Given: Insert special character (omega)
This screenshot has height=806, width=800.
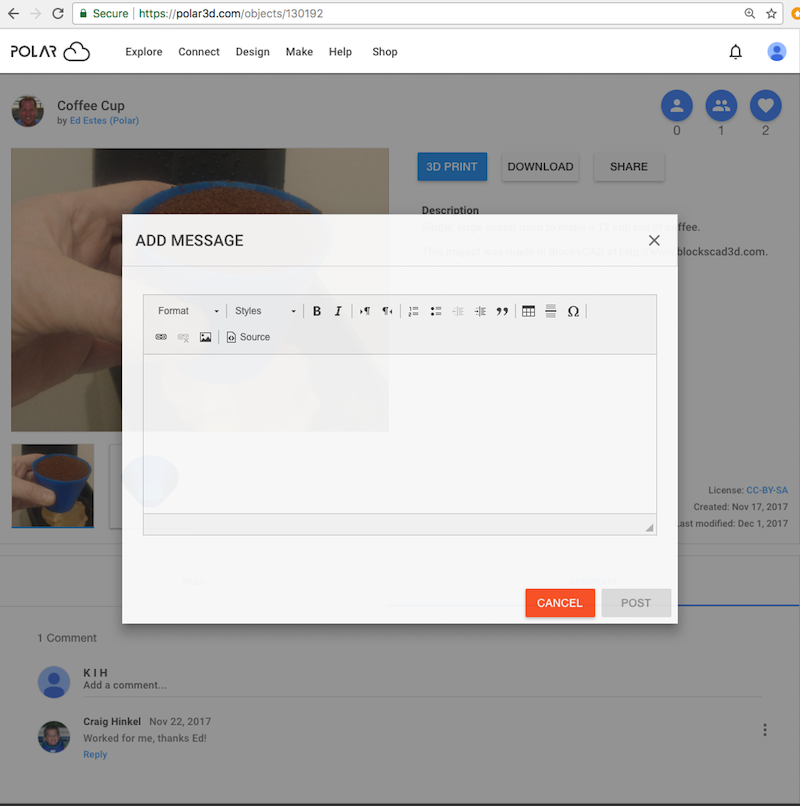Looking at the screenshot, I should 573,311.
